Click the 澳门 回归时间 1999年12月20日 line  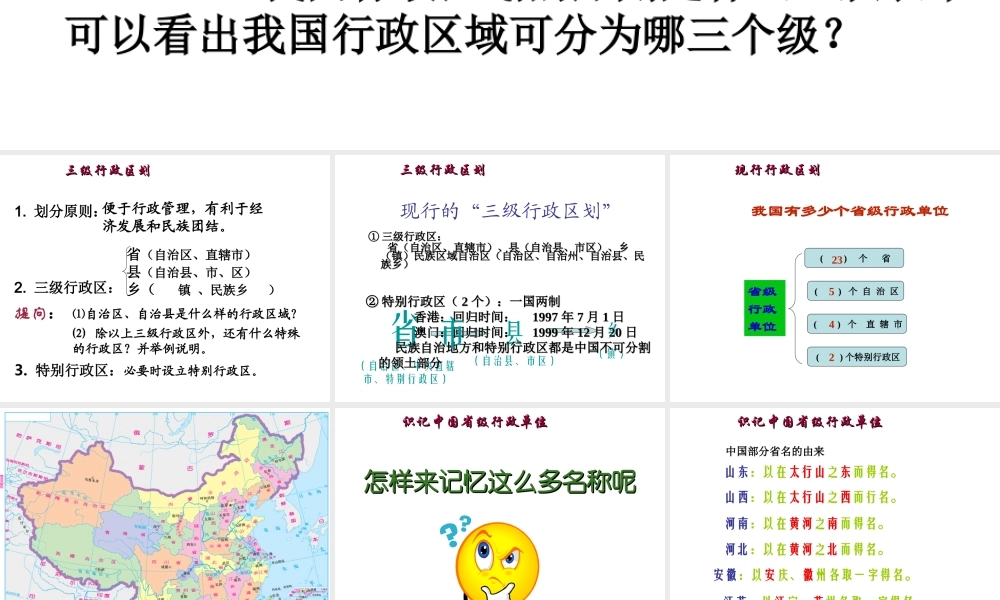pyautogui.click(x=525, y=332)
